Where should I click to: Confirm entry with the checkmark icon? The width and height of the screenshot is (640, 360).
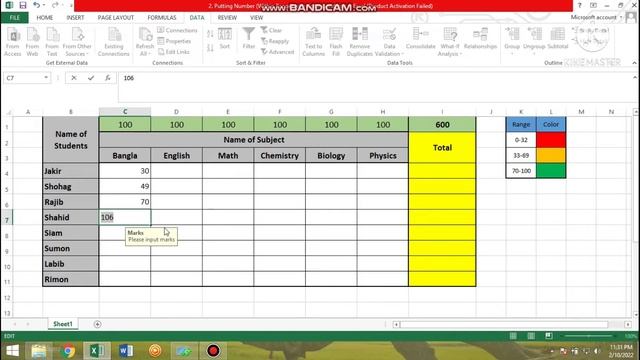click(91, 78)
